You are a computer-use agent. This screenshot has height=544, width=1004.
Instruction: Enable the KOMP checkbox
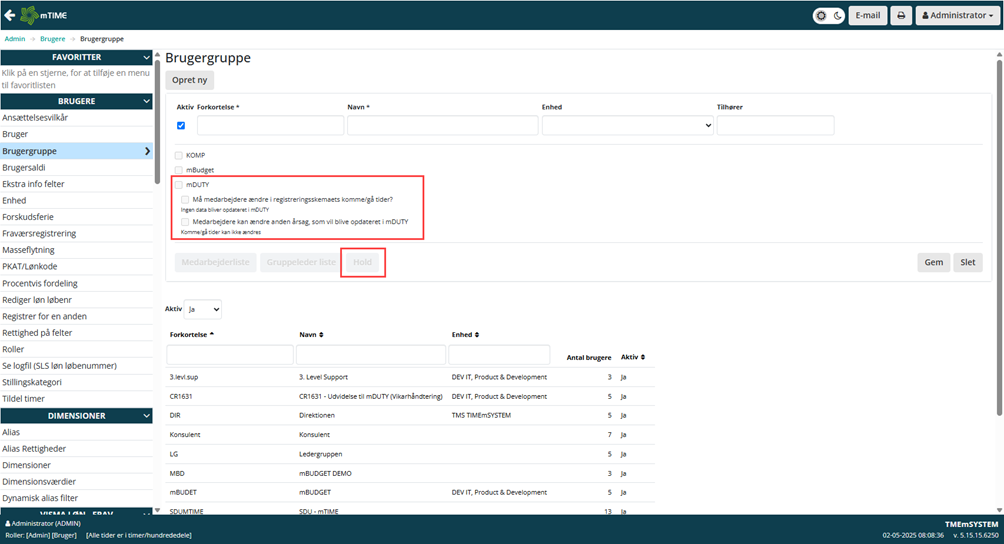click(179, 155)
